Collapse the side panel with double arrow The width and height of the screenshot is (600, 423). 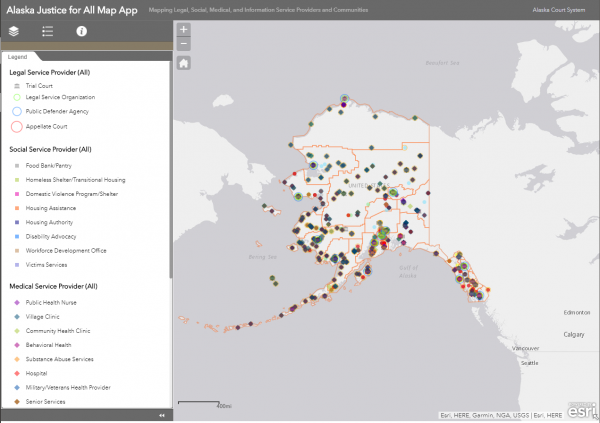(x=162, y=416)
